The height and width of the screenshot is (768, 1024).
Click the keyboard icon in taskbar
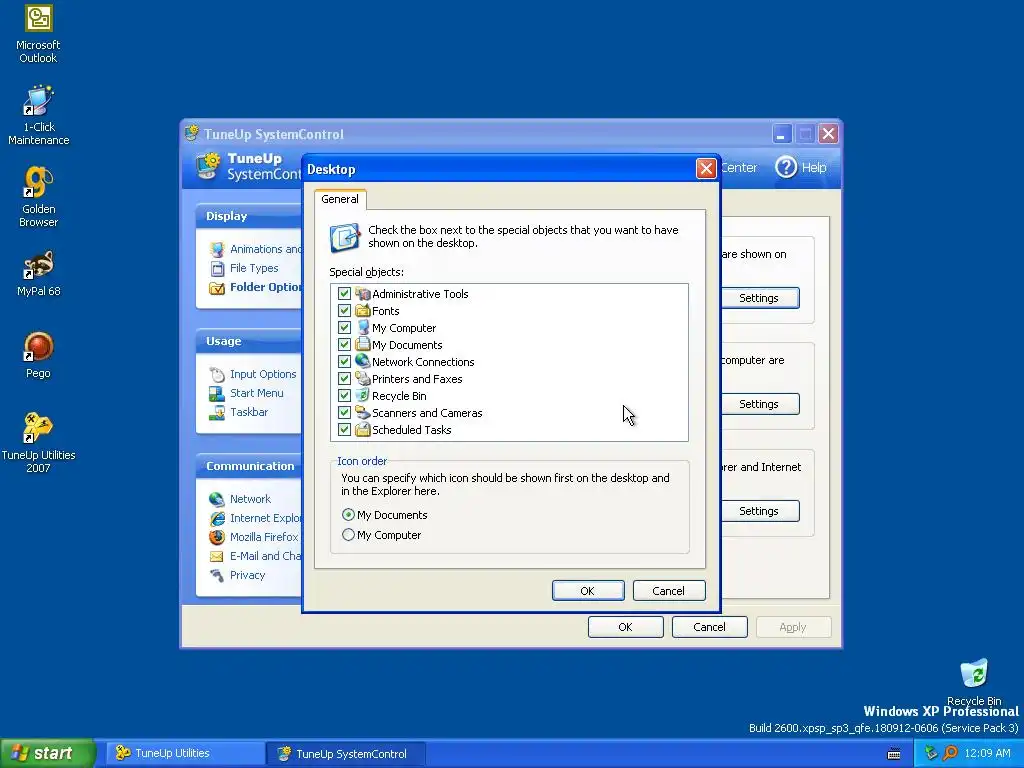click(x=894, y=754)
